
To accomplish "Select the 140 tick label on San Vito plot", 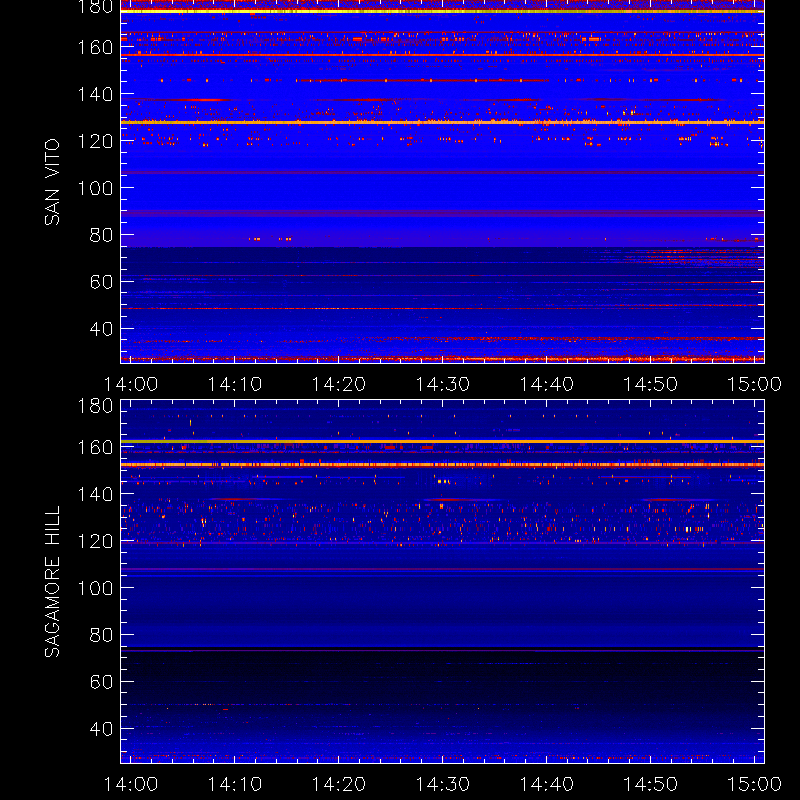I will 95,94.
